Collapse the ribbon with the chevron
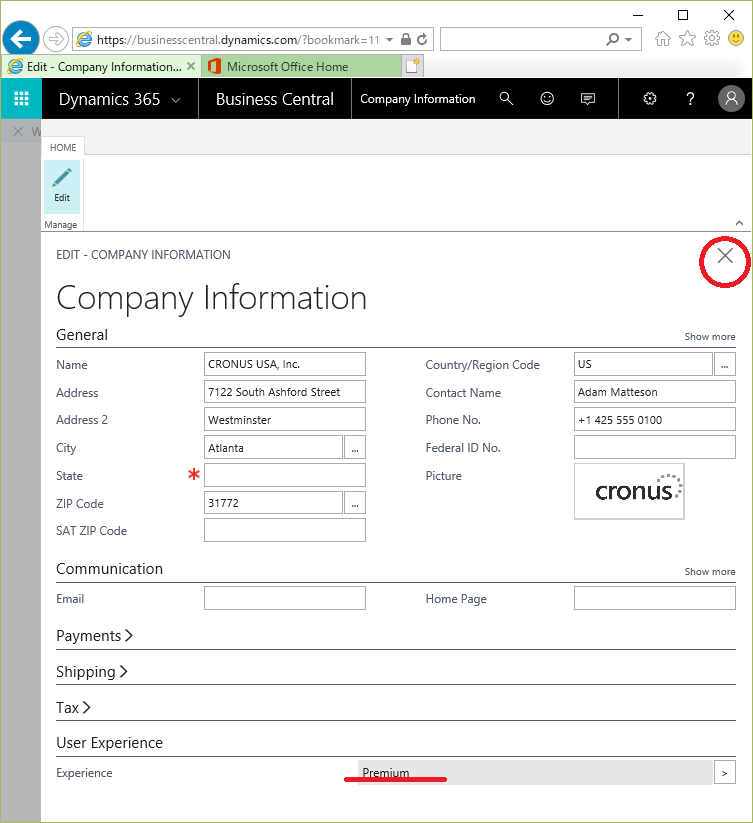 pyautogui.click(x=739, y=223)
